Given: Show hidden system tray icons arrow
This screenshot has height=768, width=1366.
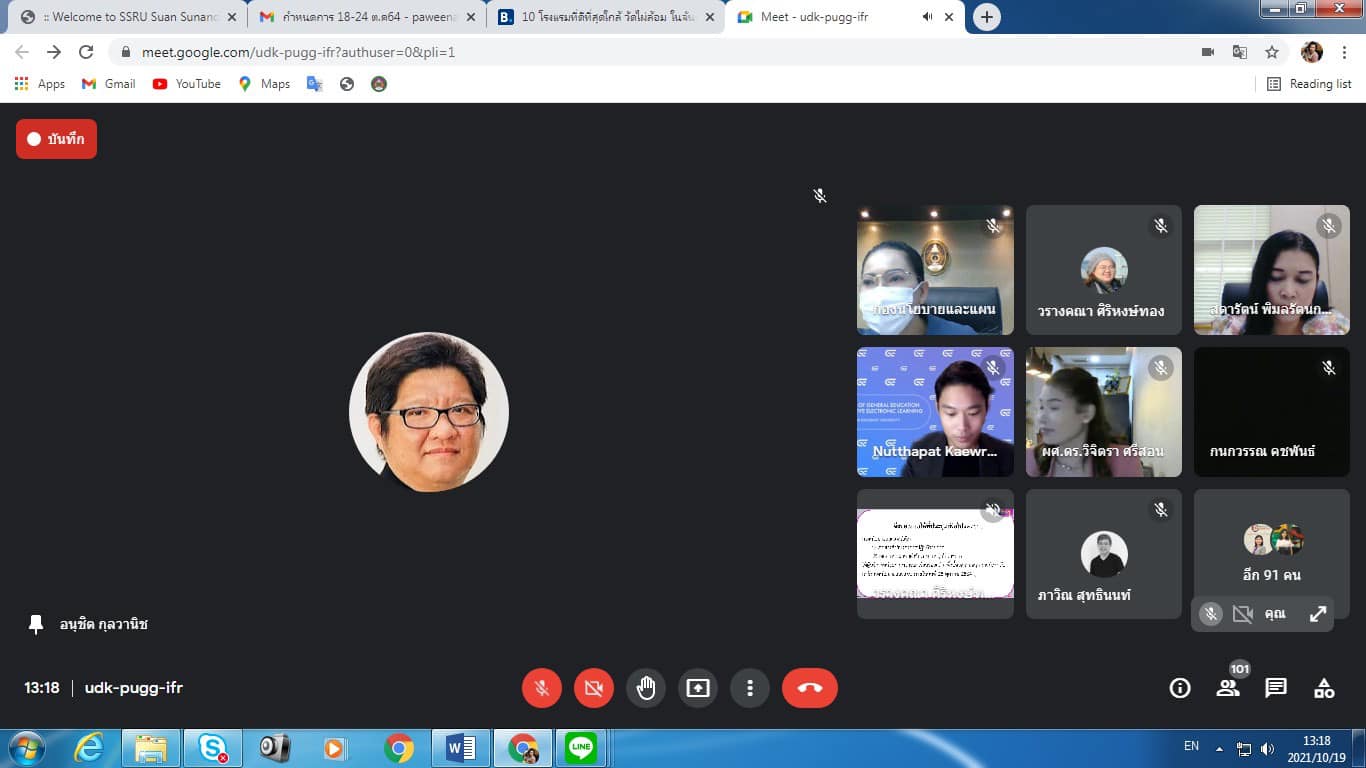Looking at the screenshot, I should [x=1219, y=748].
